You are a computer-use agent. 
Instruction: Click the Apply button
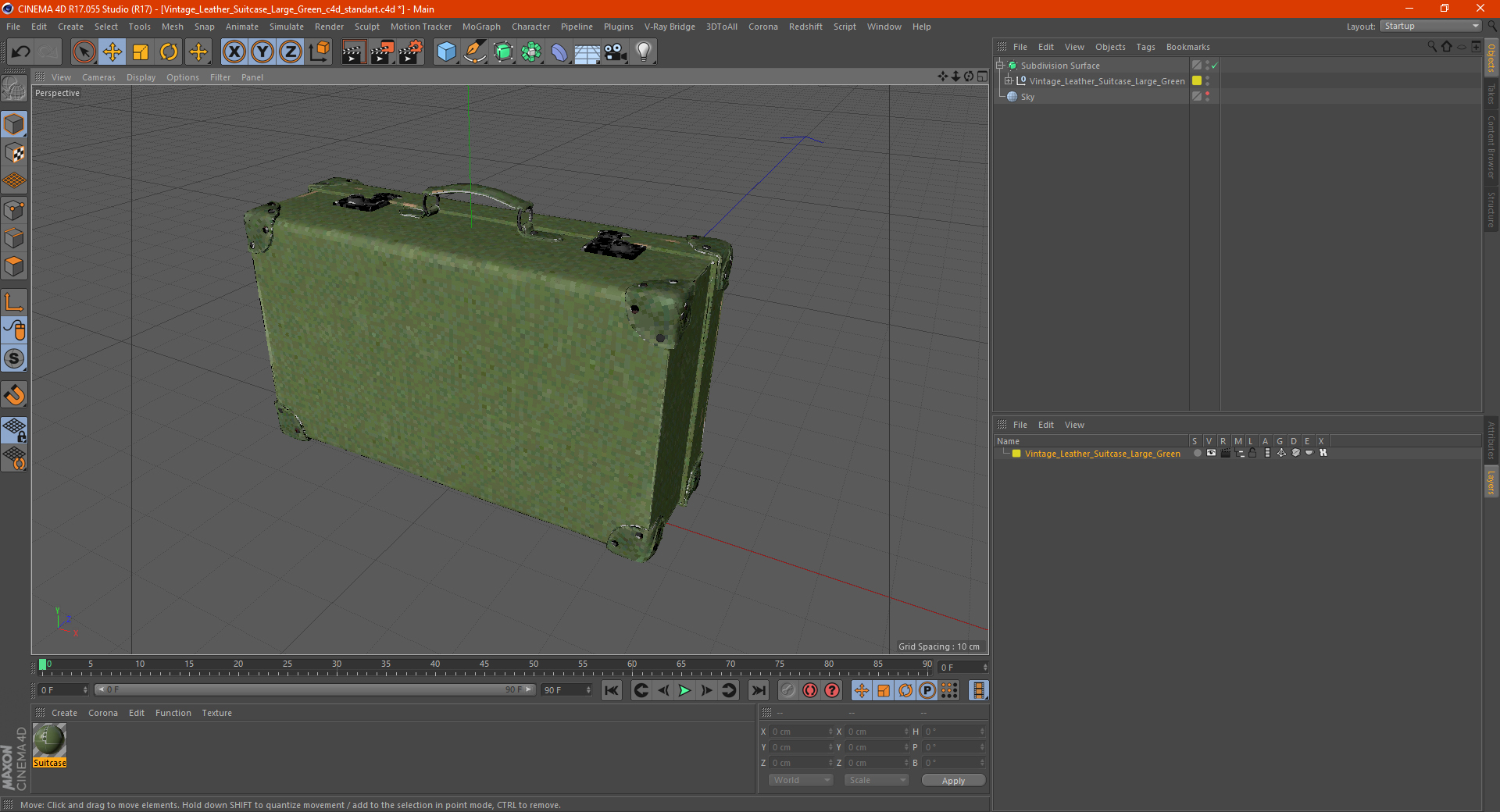click(953, 781)
